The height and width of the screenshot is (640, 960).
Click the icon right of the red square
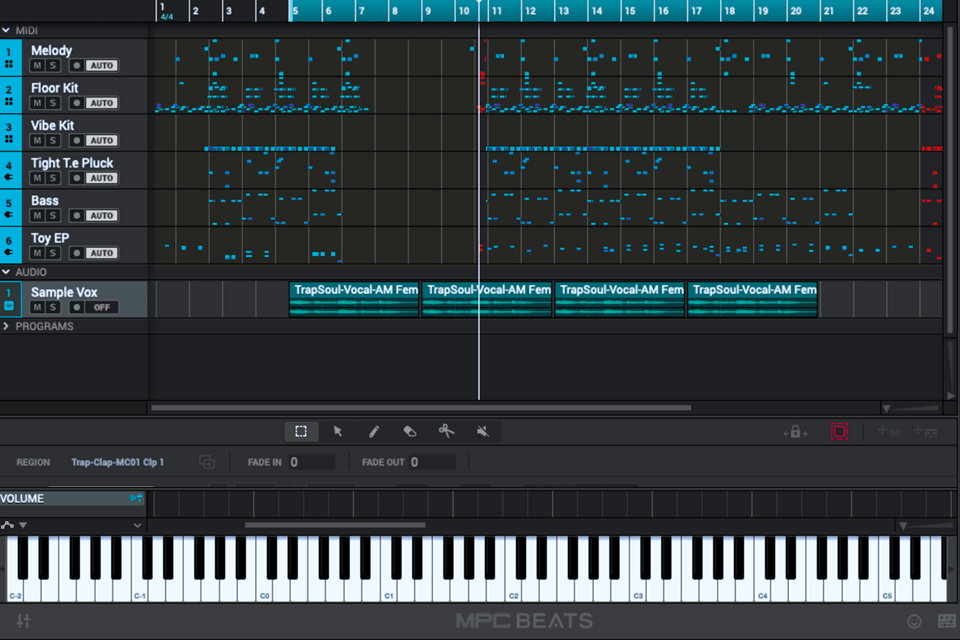tap(889, 432)
